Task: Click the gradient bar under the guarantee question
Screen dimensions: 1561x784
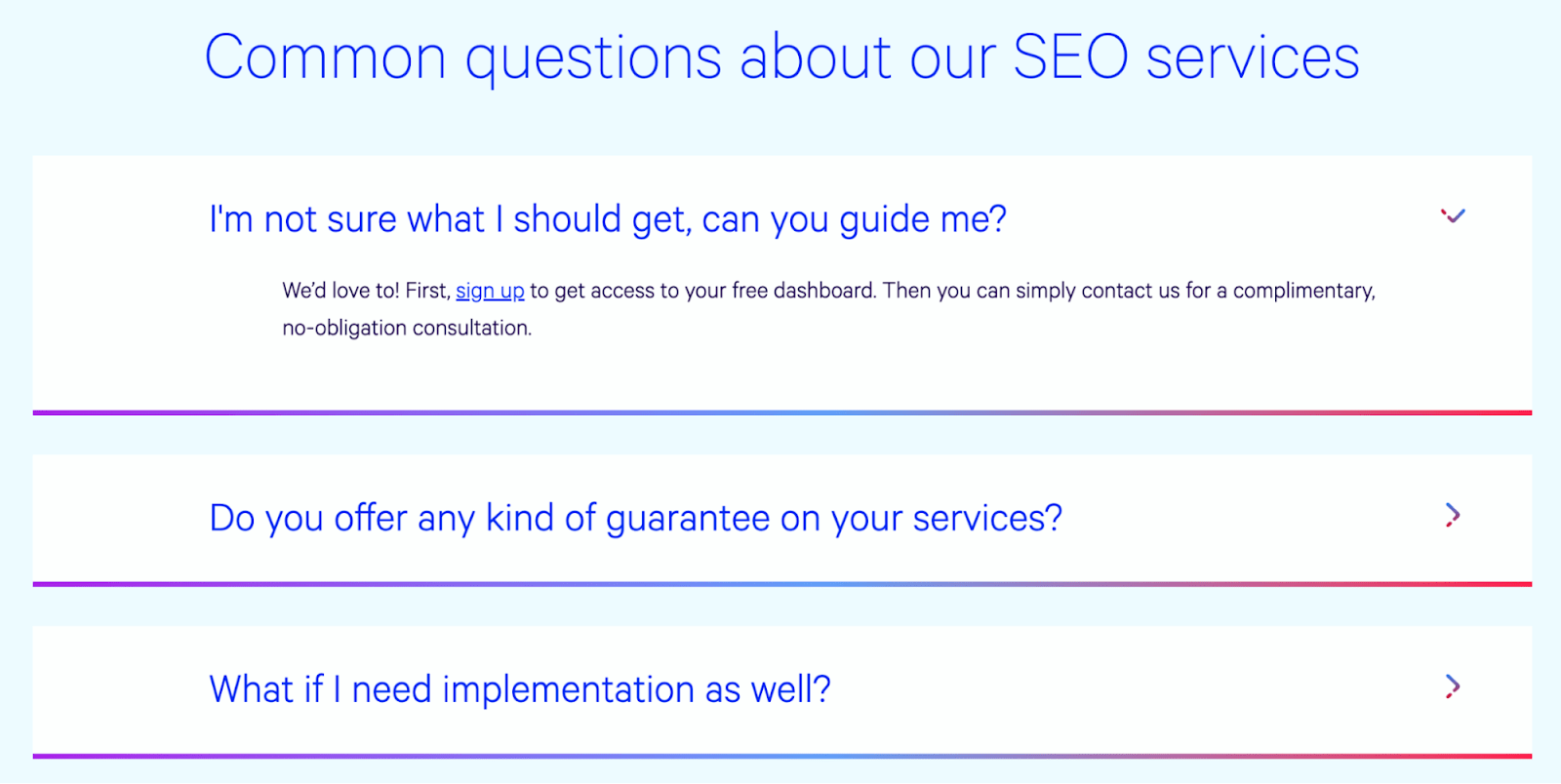Action: coord(780,582)
